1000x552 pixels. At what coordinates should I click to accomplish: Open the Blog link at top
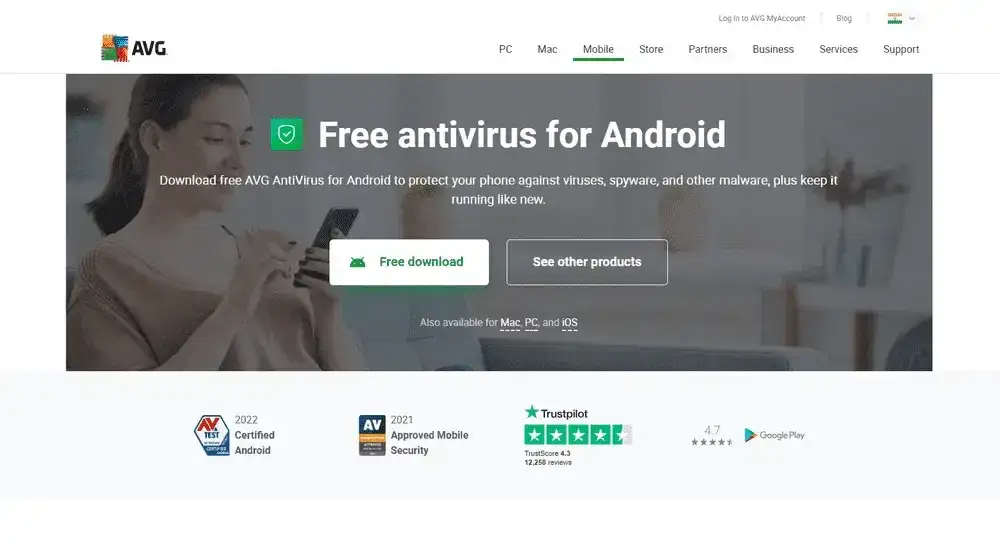(844, 18)
